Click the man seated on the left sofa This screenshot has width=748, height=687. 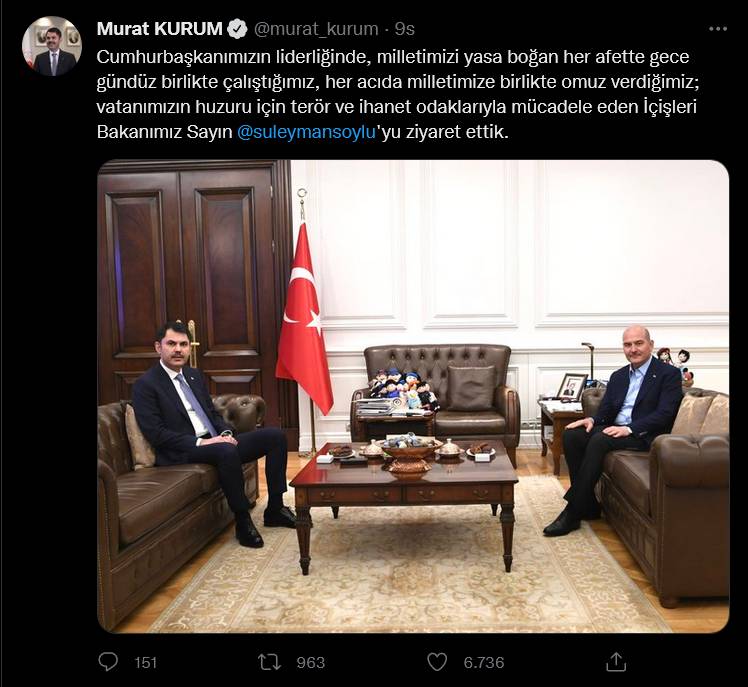pos(210,429)
